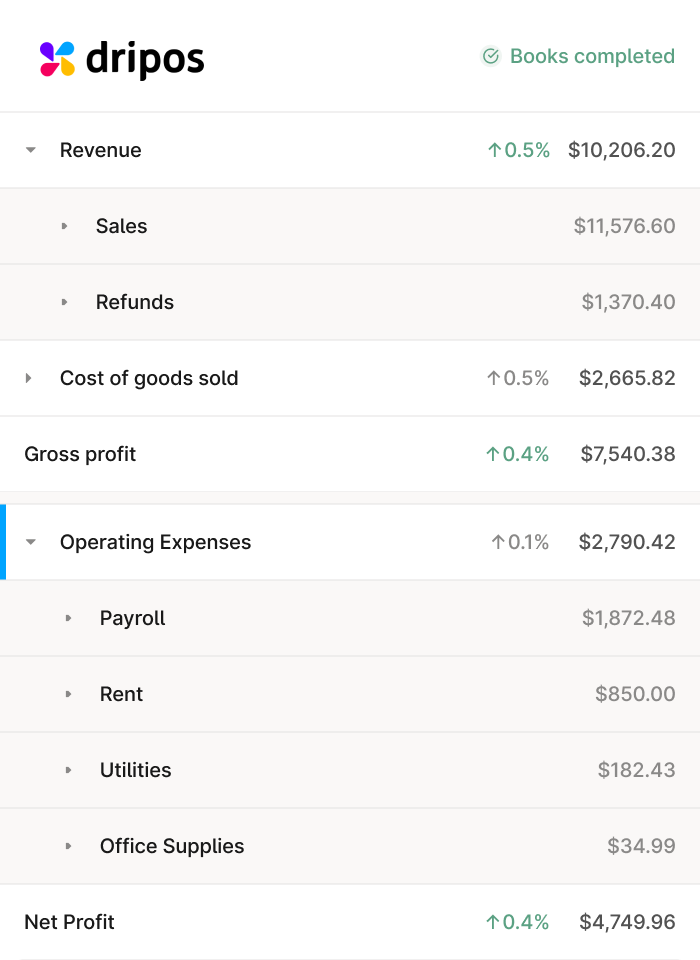The height and width of the screenshot is (960, 700).
Task: Click the $10,206.20 revenue amount
Action: click(621, 150)
